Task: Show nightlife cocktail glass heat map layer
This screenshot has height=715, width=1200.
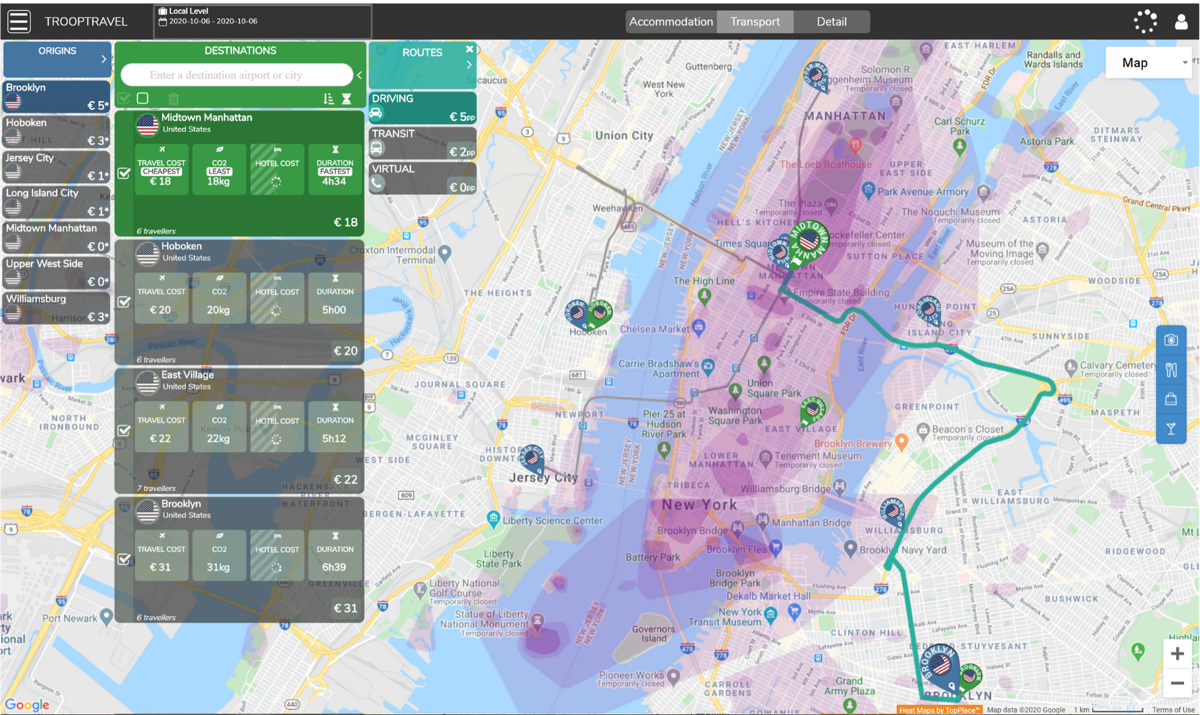Action: coord(1171,429)
